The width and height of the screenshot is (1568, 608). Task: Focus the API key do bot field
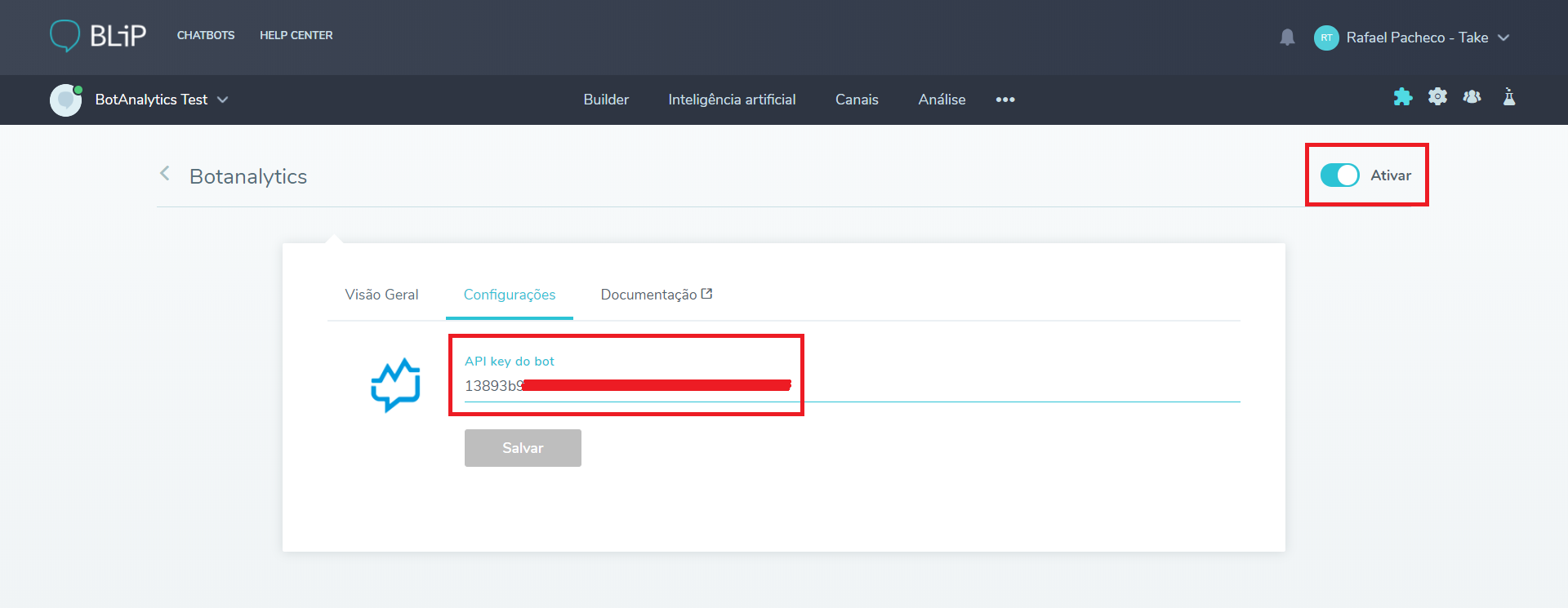pyautogui.click(x=852, y=385)
